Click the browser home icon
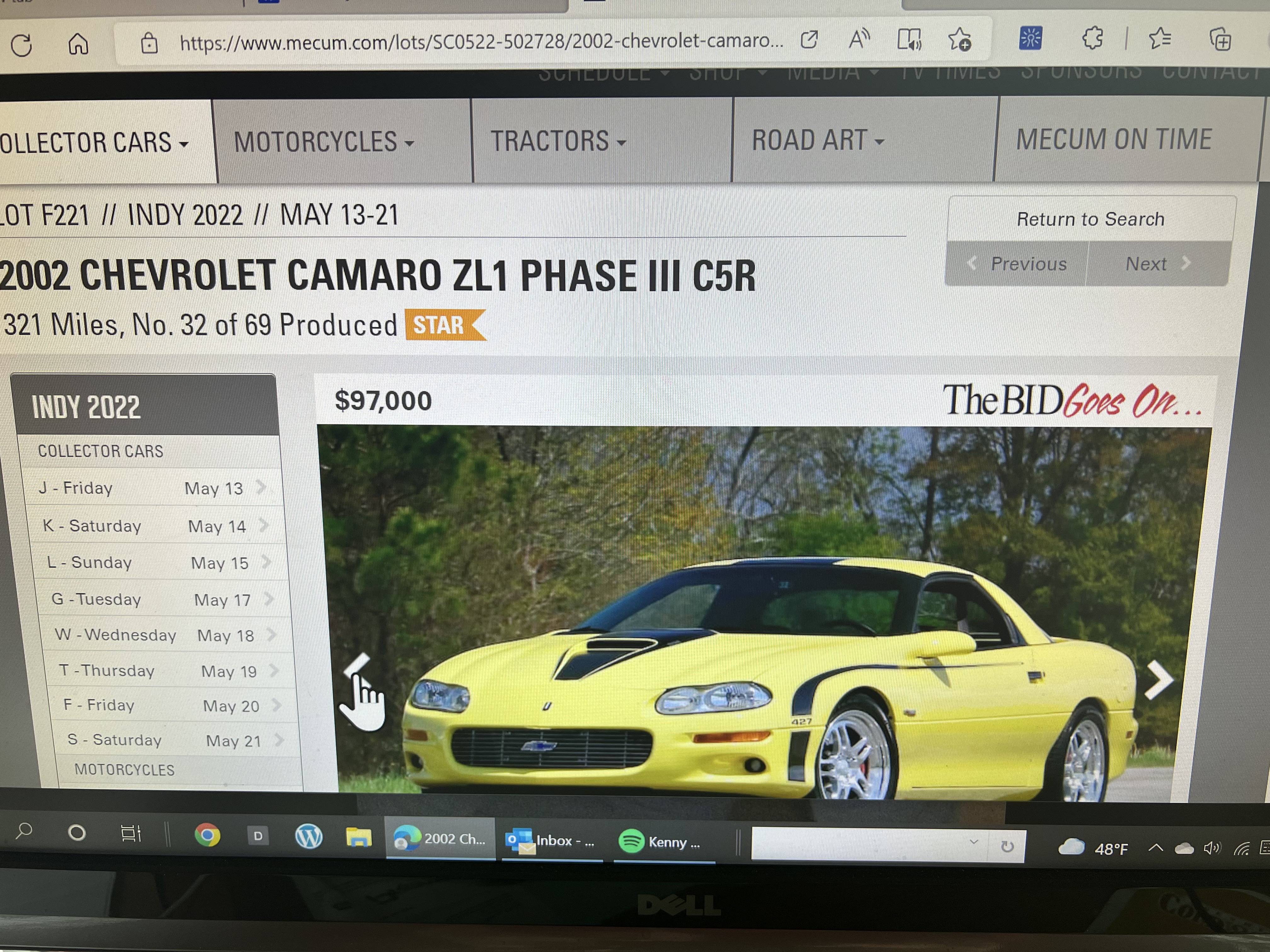The height and width of the screenshot is (952, 1270). 78,44
